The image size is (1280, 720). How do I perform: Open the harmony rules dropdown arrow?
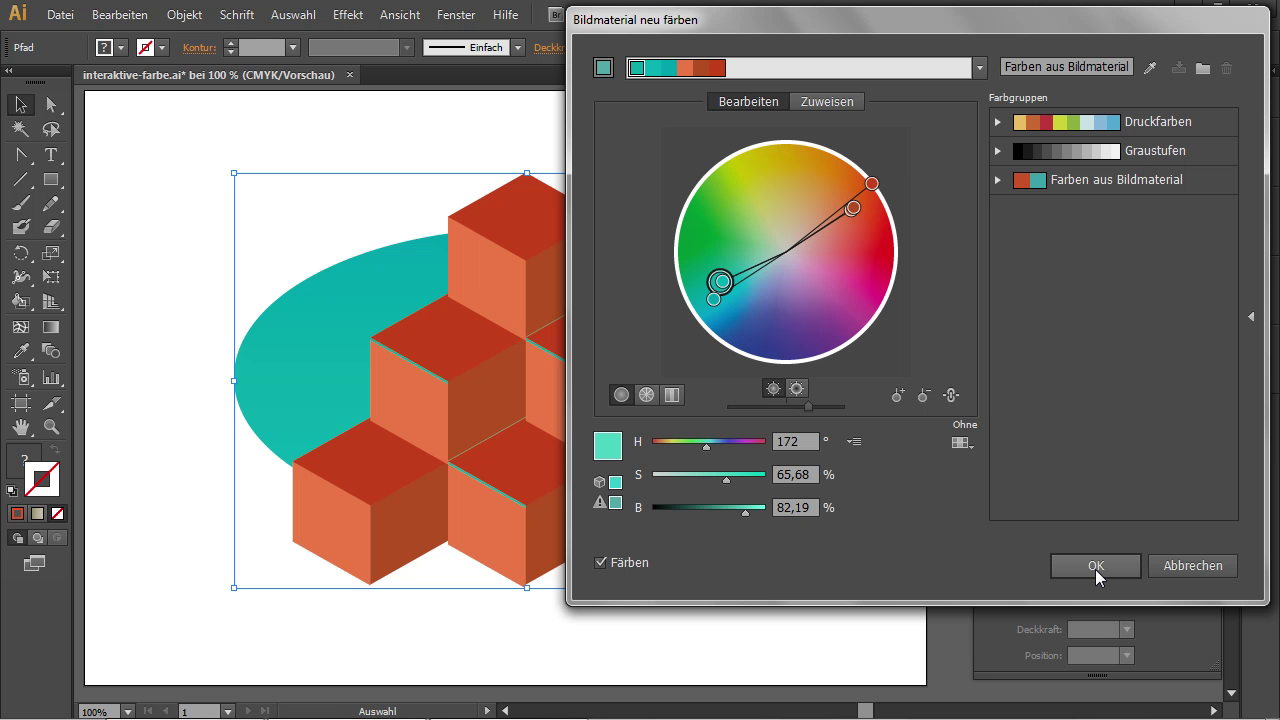980,68
